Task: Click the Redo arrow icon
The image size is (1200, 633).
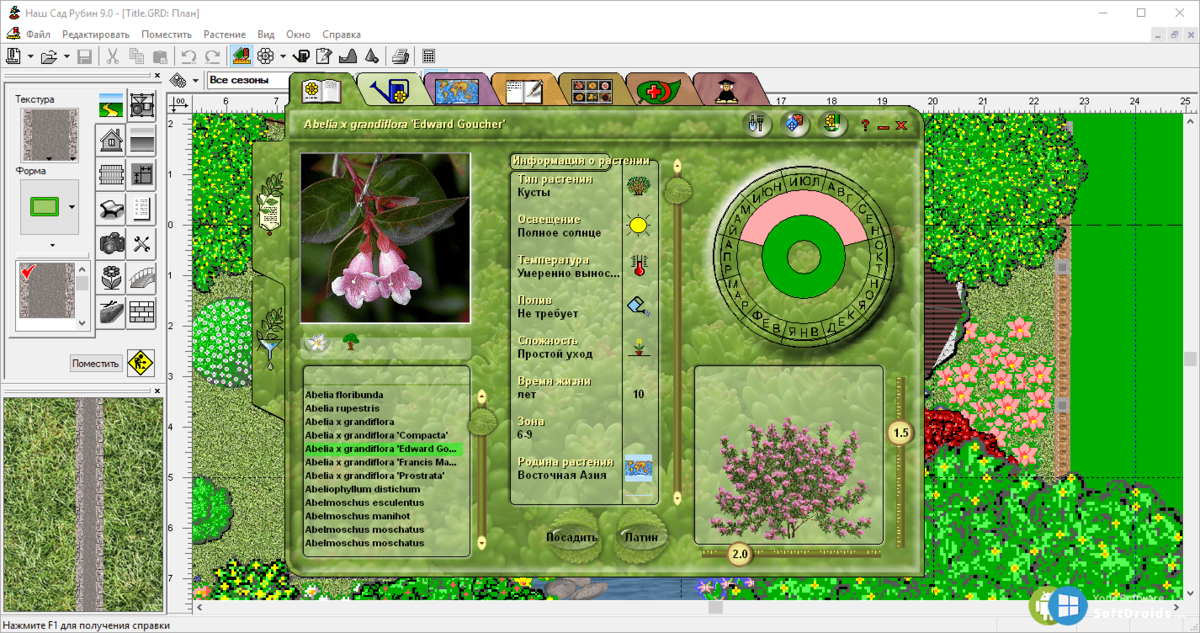Action: pyautogui.click(x=212, y=56)
